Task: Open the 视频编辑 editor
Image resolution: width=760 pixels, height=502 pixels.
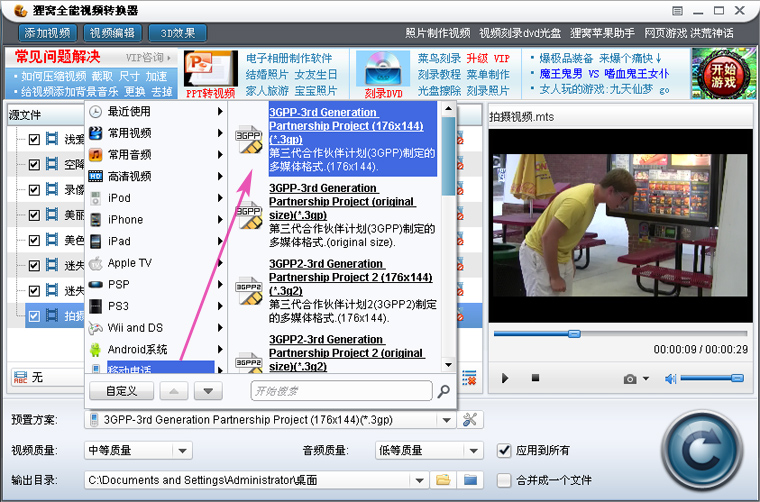Action: click(112, 33)
